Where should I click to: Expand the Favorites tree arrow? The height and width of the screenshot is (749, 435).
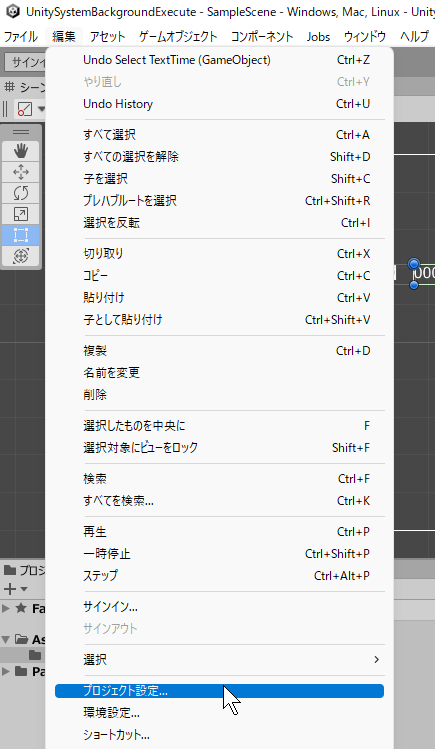(x=6, y=608)
